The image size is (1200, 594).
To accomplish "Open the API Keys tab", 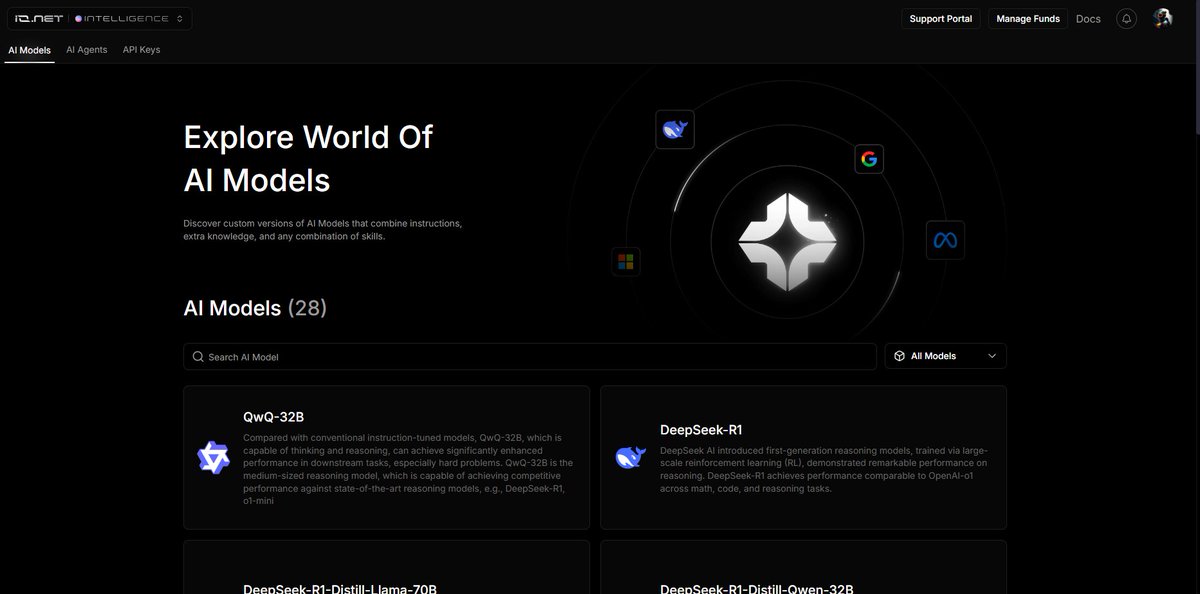I will (x=141, y=49).
